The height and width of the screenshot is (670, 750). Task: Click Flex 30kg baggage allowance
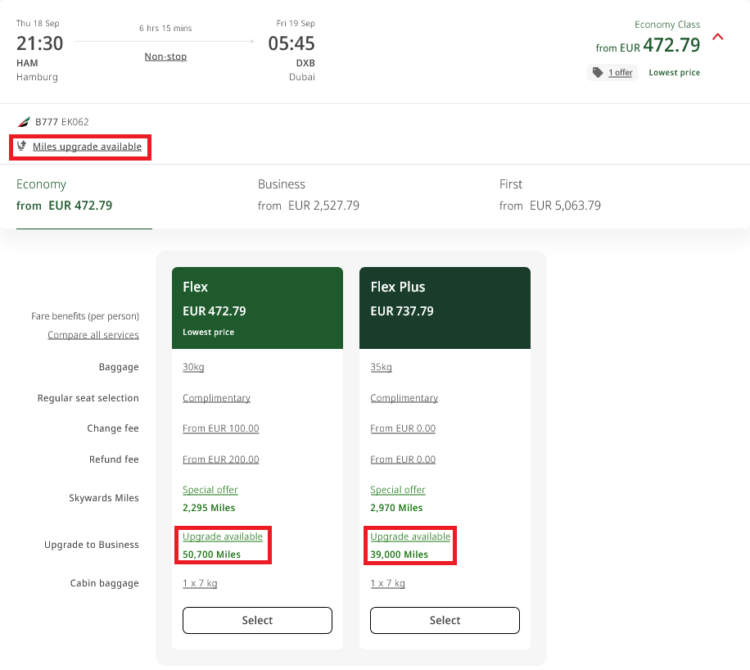click(193, 367)
